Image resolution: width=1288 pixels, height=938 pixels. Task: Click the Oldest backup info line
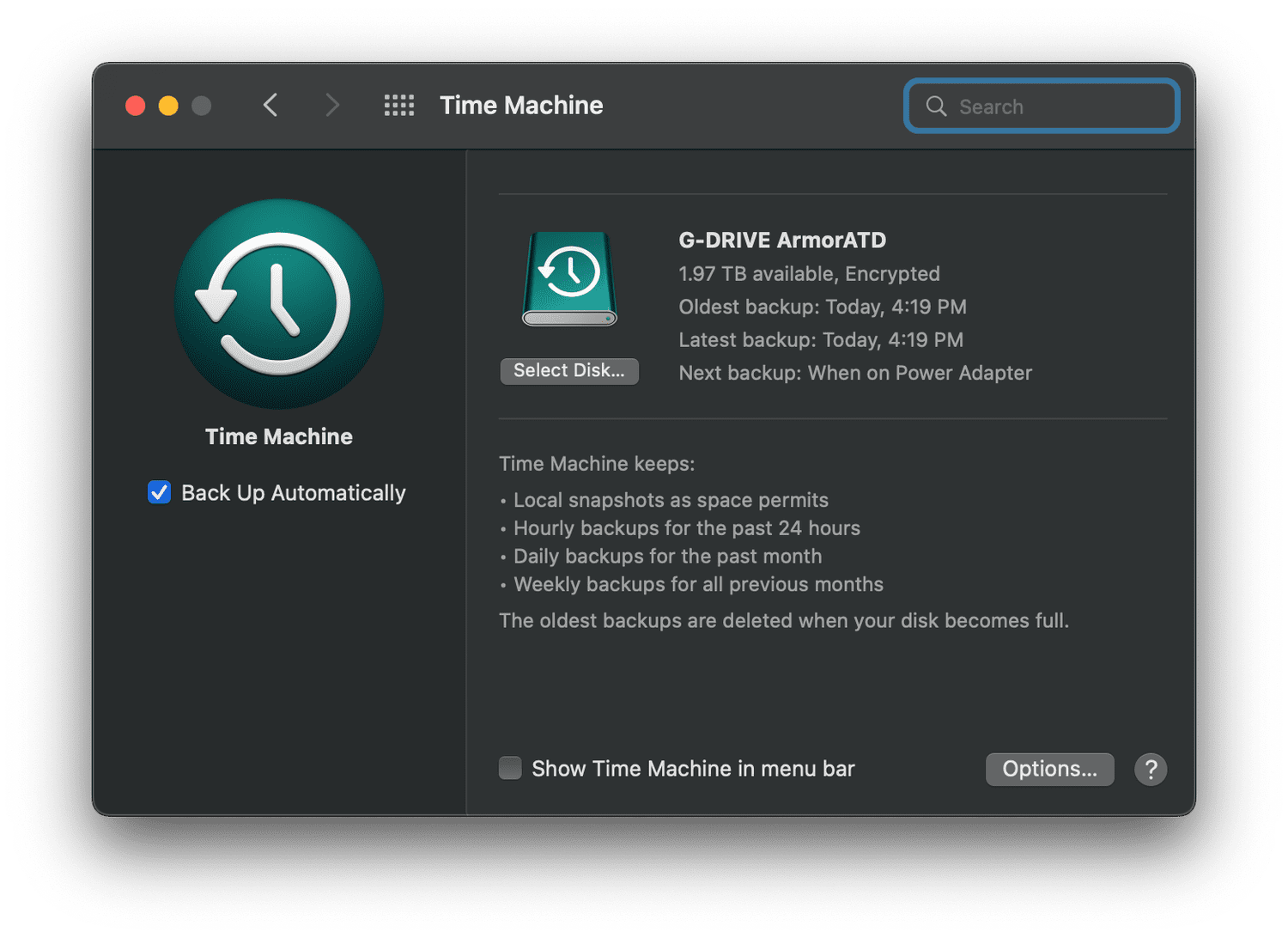click(822, 307)
